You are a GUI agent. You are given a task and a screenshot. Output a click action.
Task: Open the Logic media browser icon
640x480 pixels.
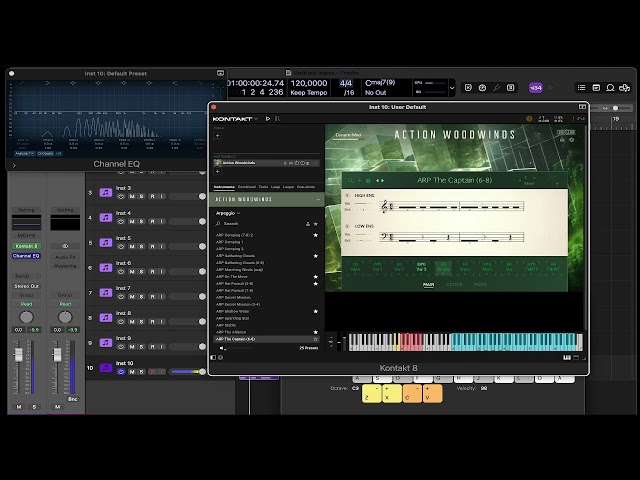pyautogui.click(x=624, y=88)
